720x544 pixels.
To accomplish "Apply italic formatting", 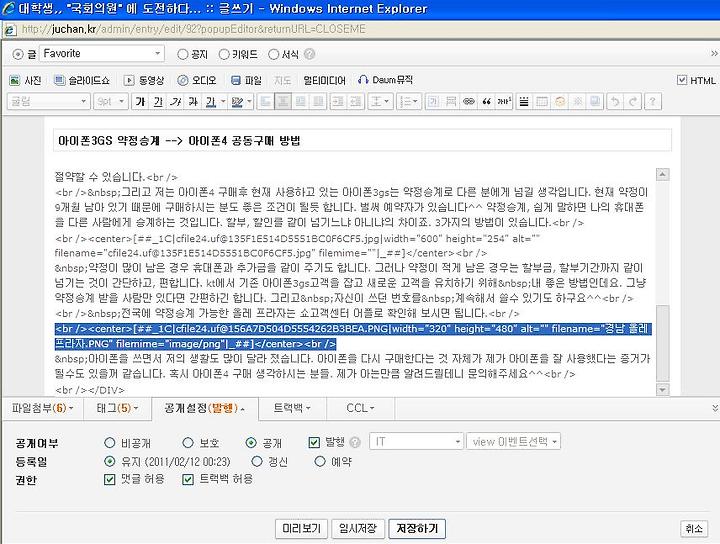I will click(x=175, y=101).
